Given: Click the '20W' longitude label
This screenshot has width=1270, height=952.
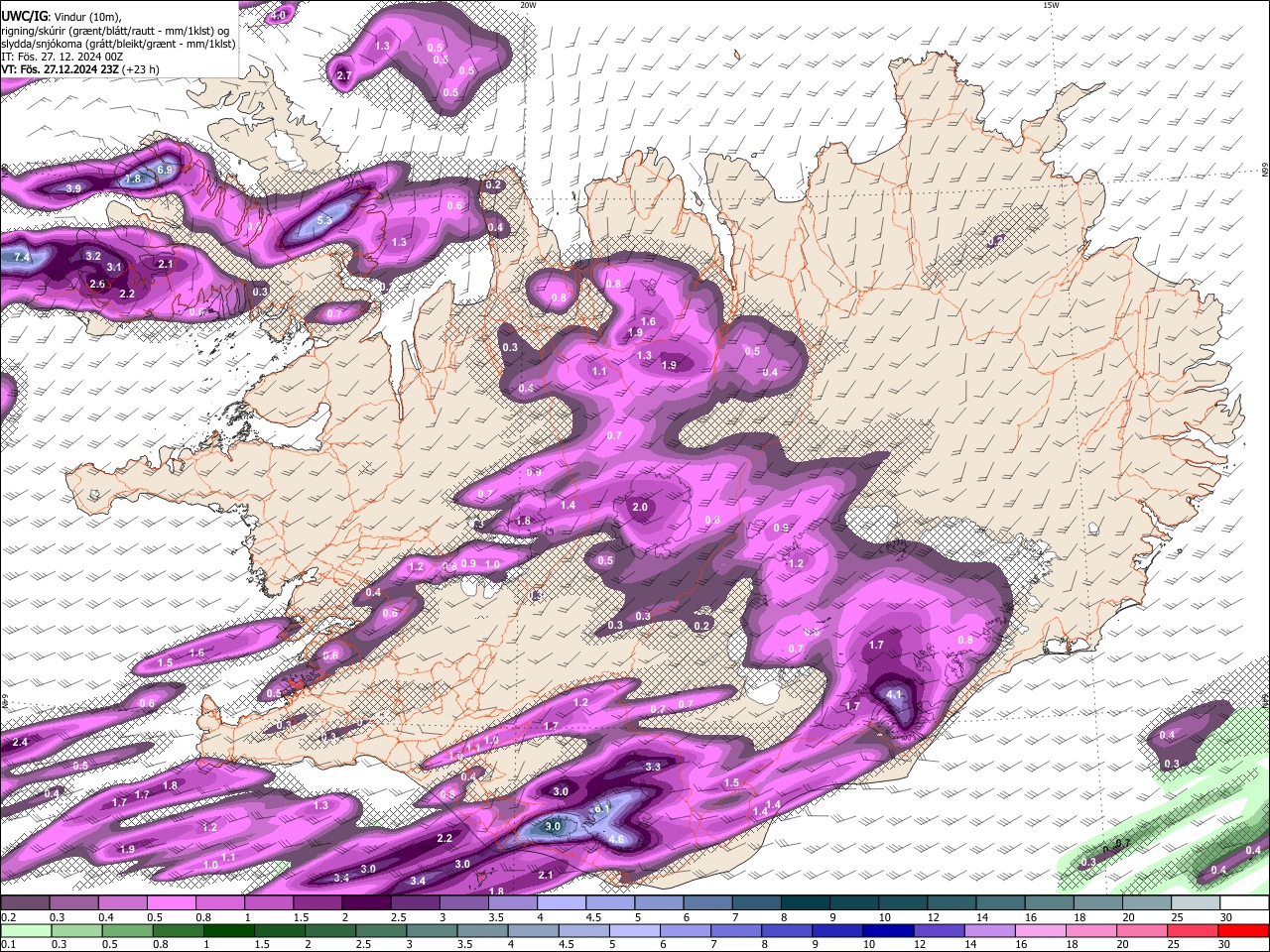Looking at the screenshot, I should (528, 5).
